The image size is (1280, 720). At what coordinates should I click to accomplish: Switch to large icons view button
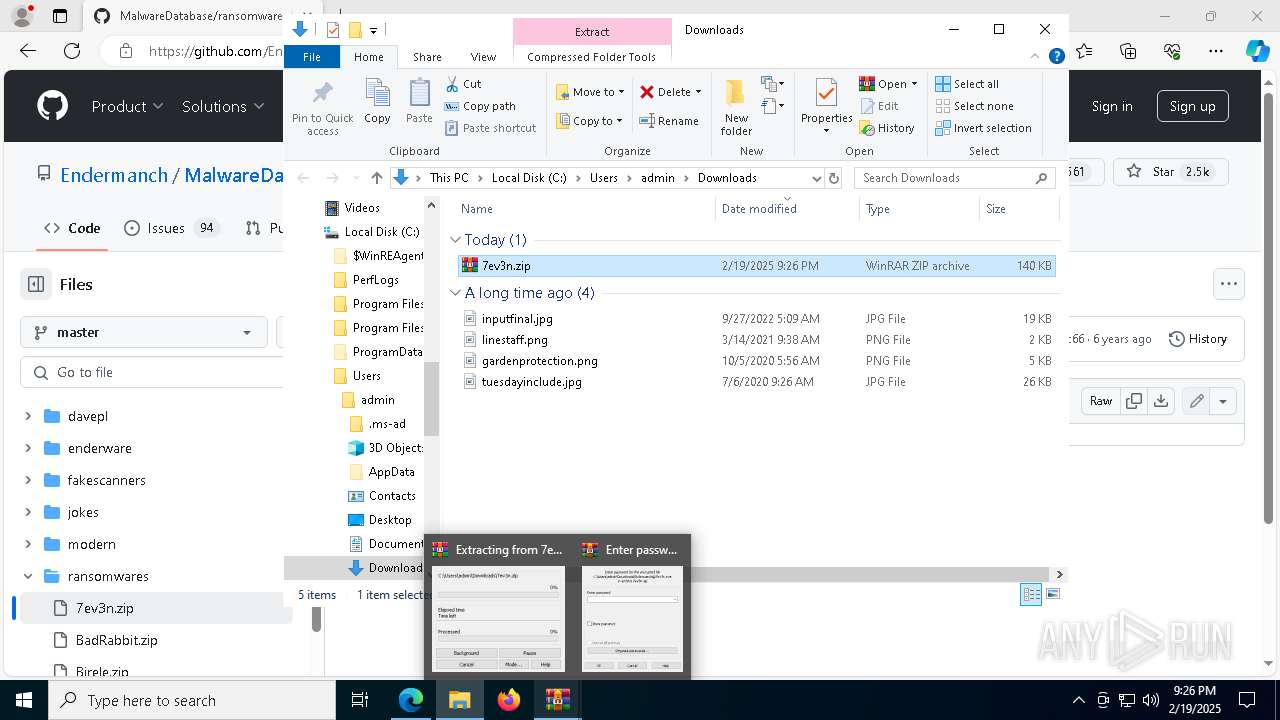click(1052, 594)
